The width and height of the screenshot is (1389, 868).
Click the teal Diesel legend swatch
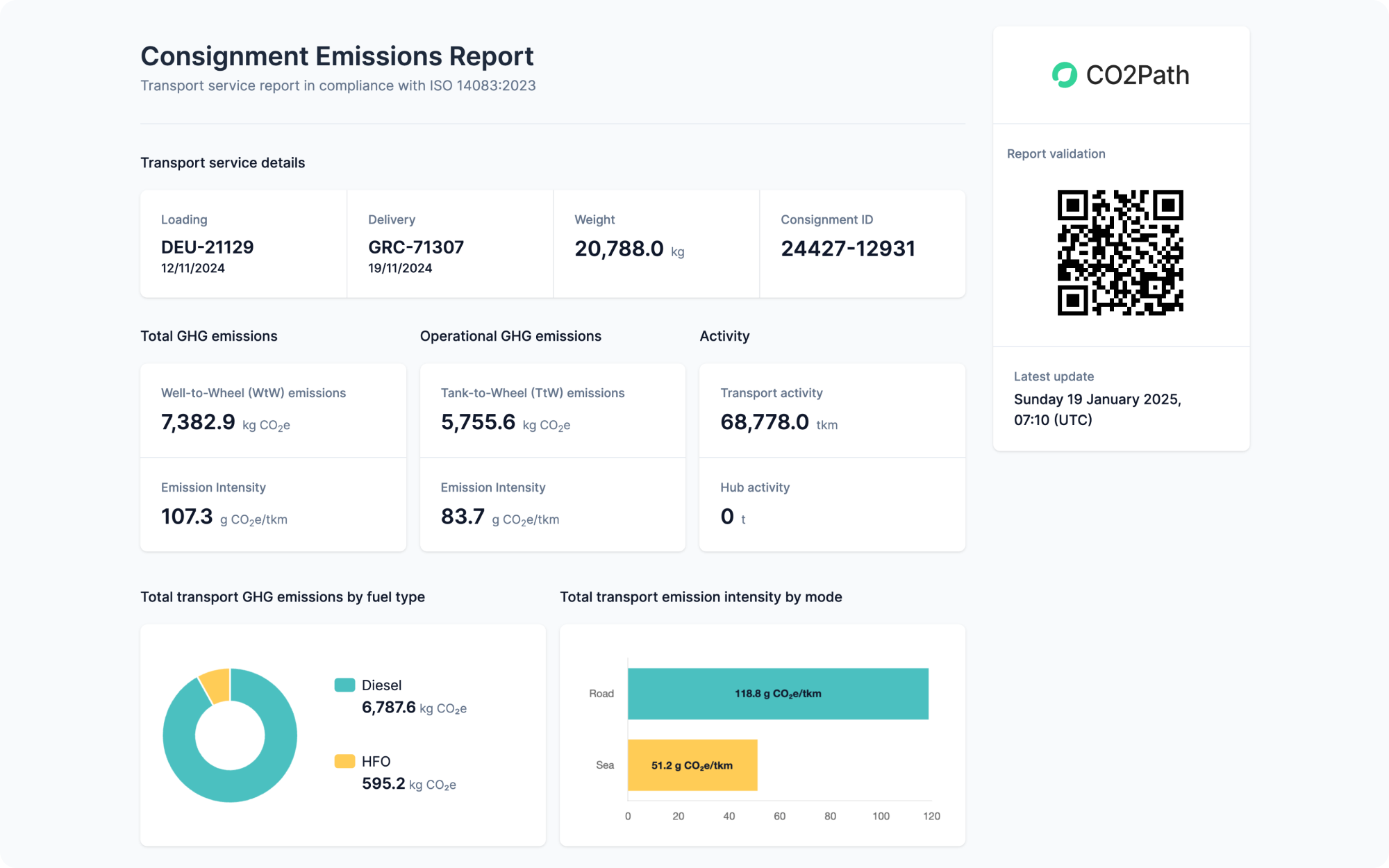(x=344, y=685)
